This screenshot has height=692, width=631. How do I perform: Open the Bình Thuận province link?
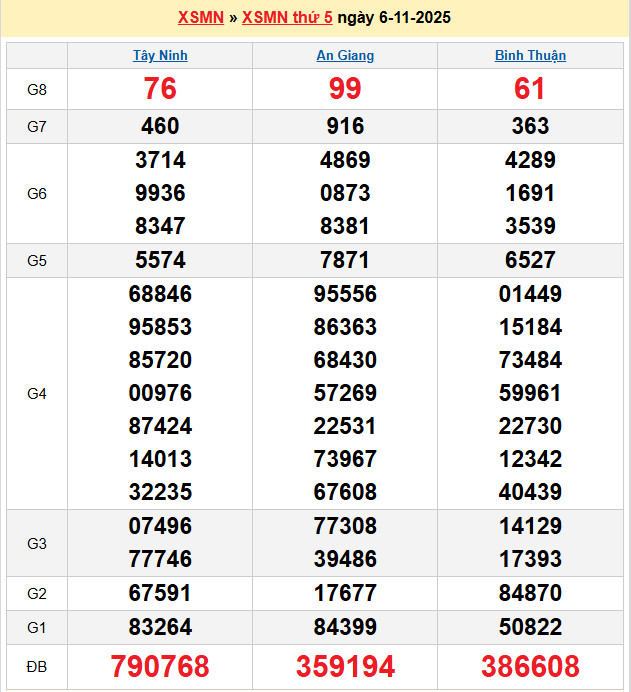(x=530, y=55)
